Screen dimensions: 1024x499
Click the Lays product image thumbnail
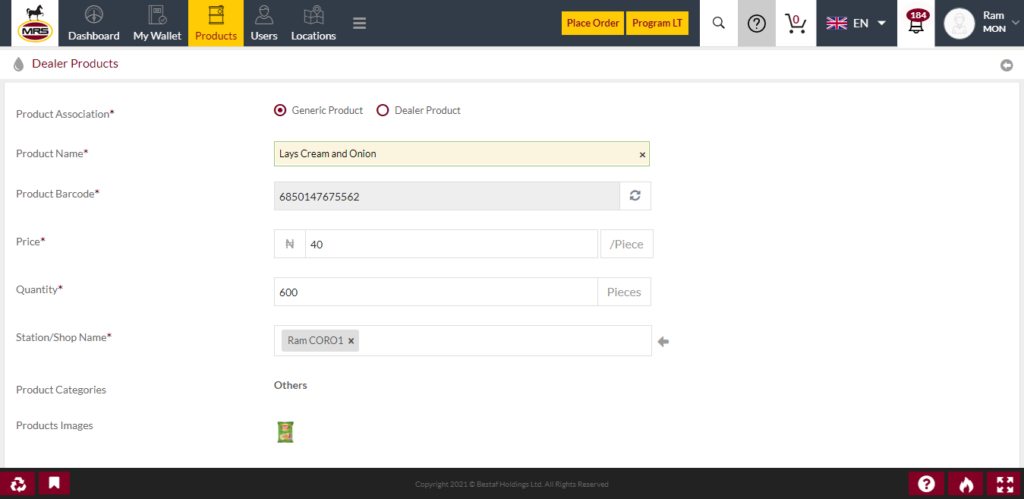click(x=285, y=432)
